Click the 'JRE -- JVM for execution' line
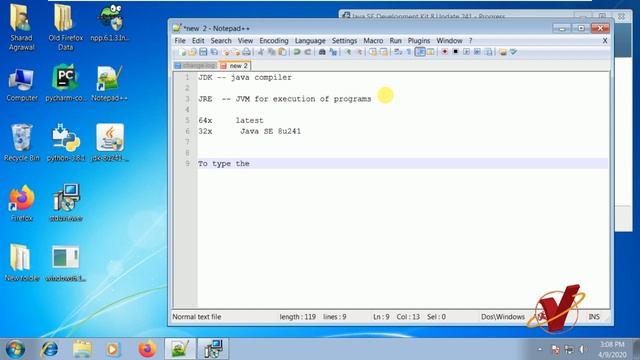The image size is (640, 360). [x=285, y=99]
